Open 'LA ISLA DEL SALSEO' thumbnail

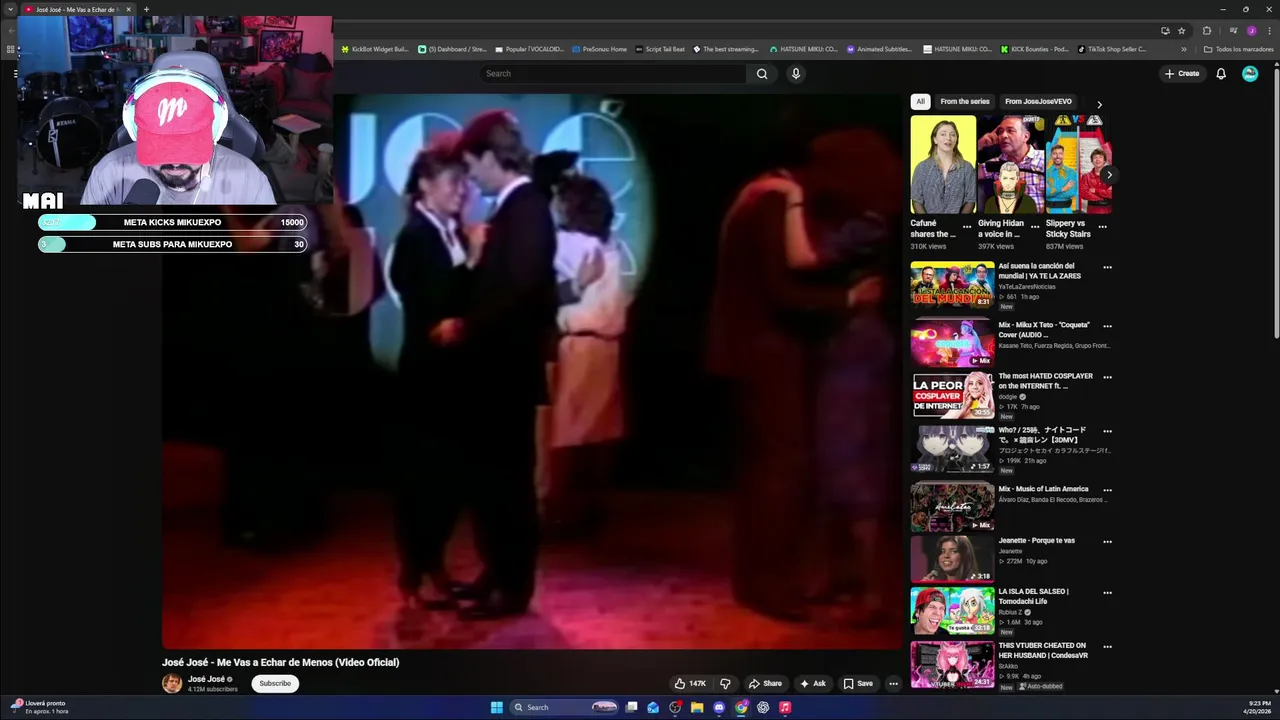952,611
